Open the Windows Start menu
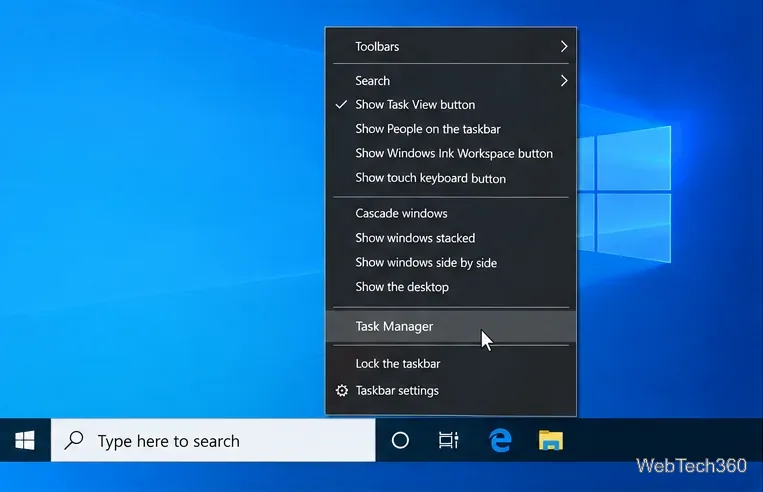Image resolution: width=763 pixels, height=492 pixels. tap(25, 440)
